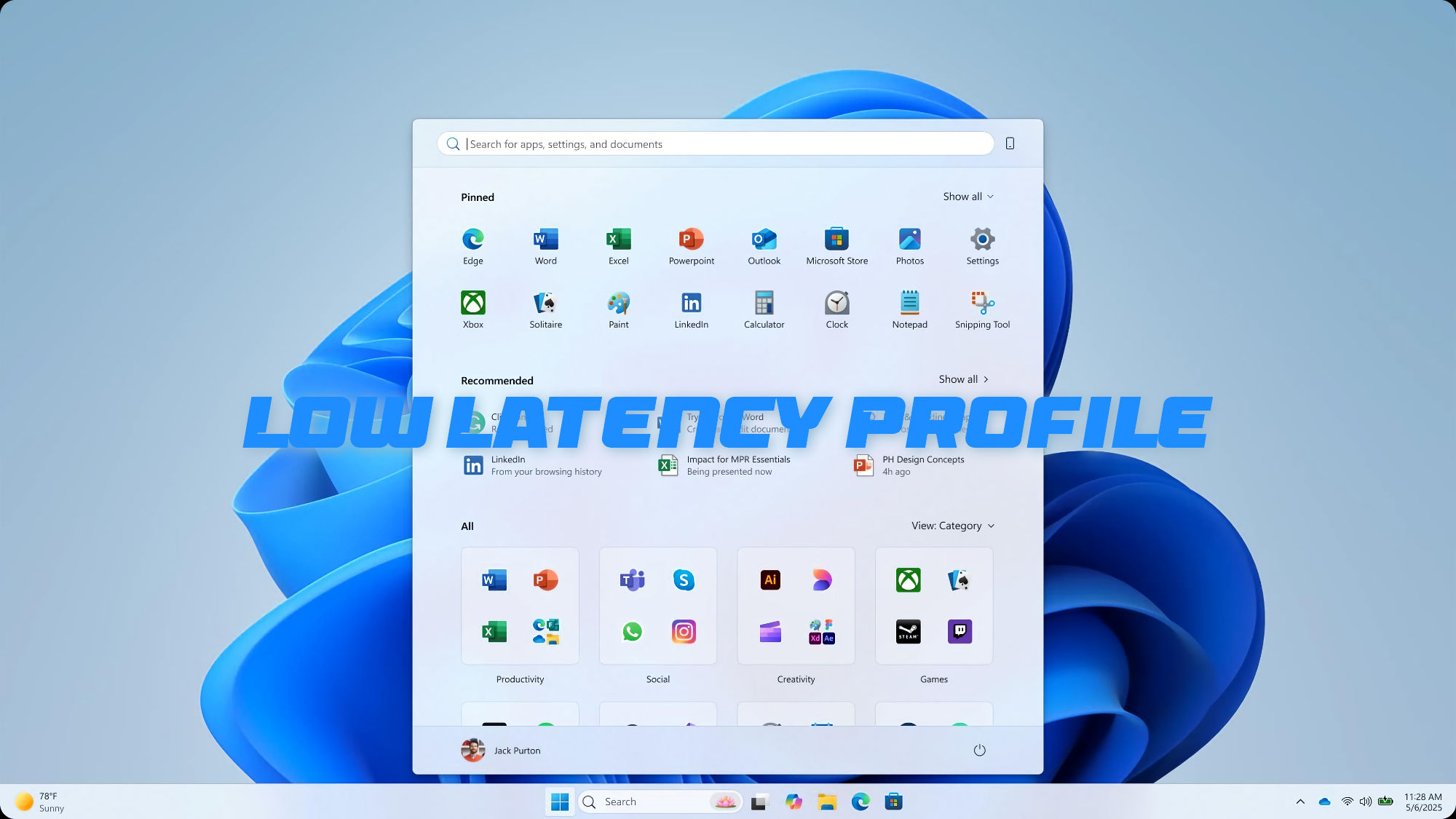The image size is (1456, 819).
Task: Open Edge from pinned apps
Action: (473, 246)
